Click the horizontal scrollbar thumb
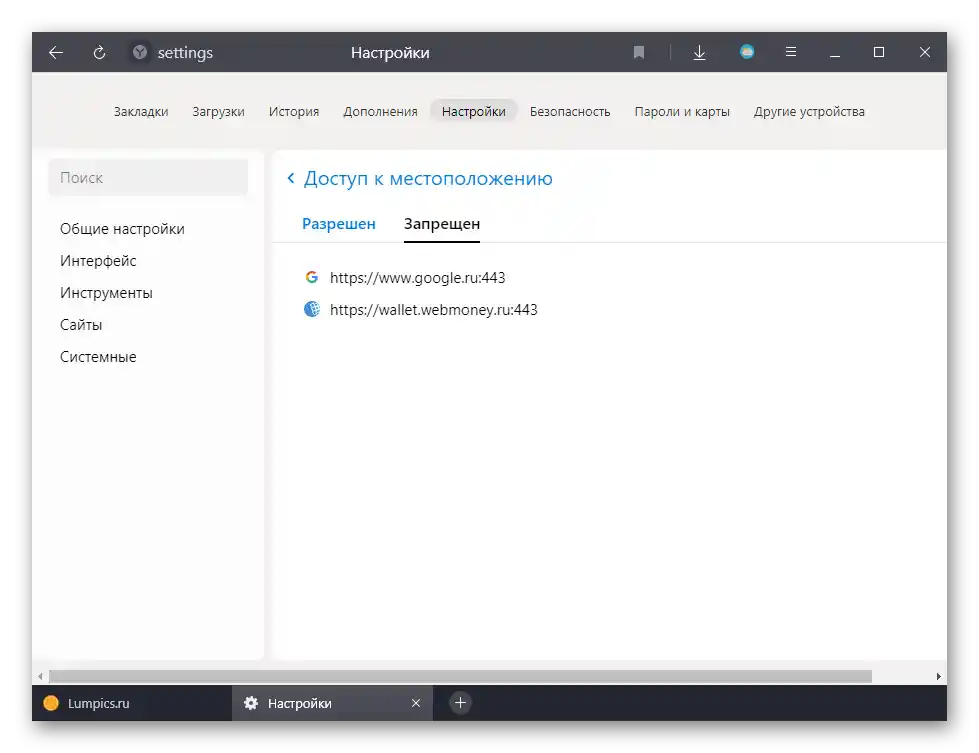Viewport: 979px width, 753px height. click(460, 676)
